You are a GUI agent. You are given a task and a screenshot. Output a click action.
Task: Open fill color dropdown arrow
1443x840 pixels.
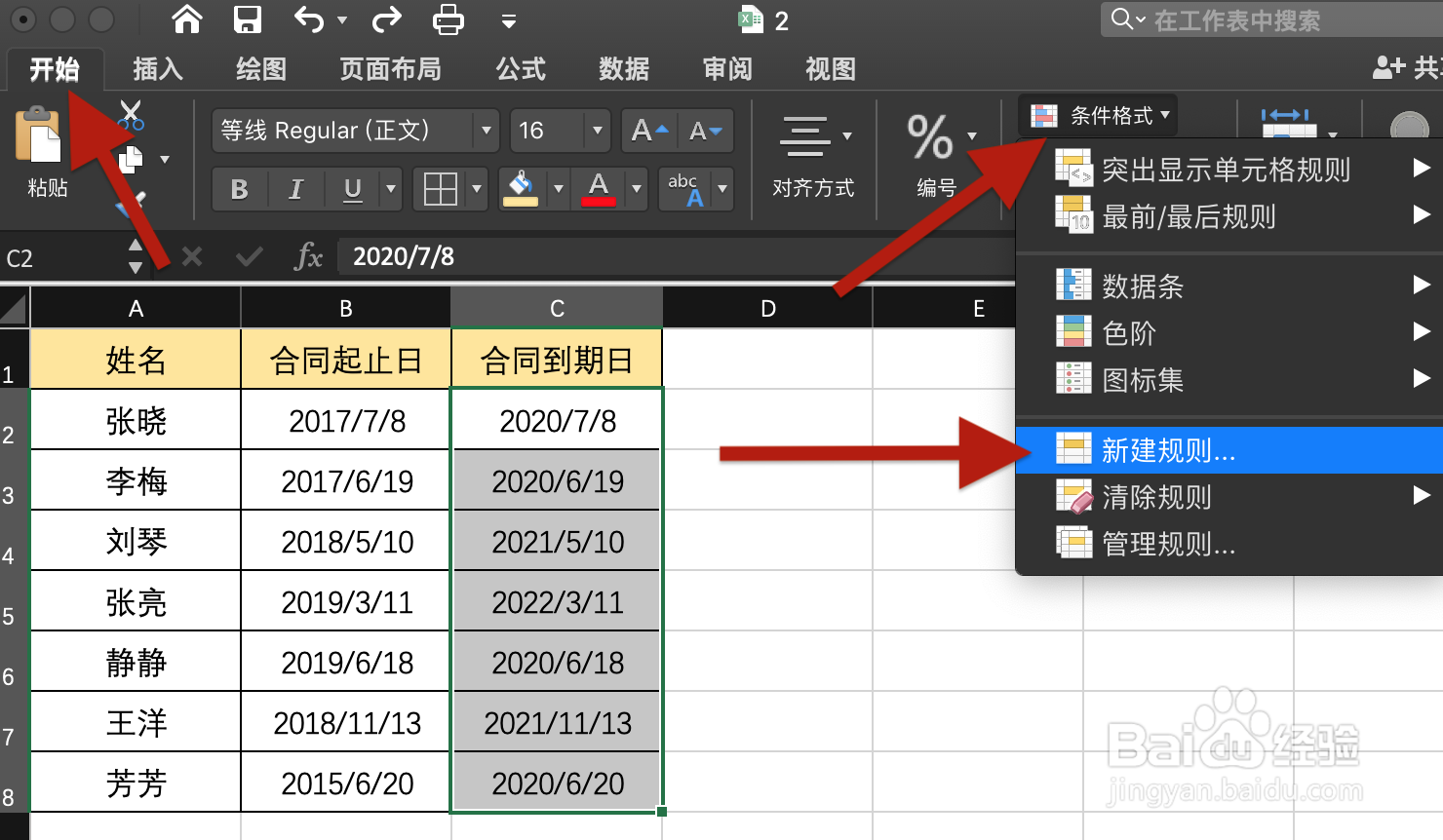pos(559,189)
